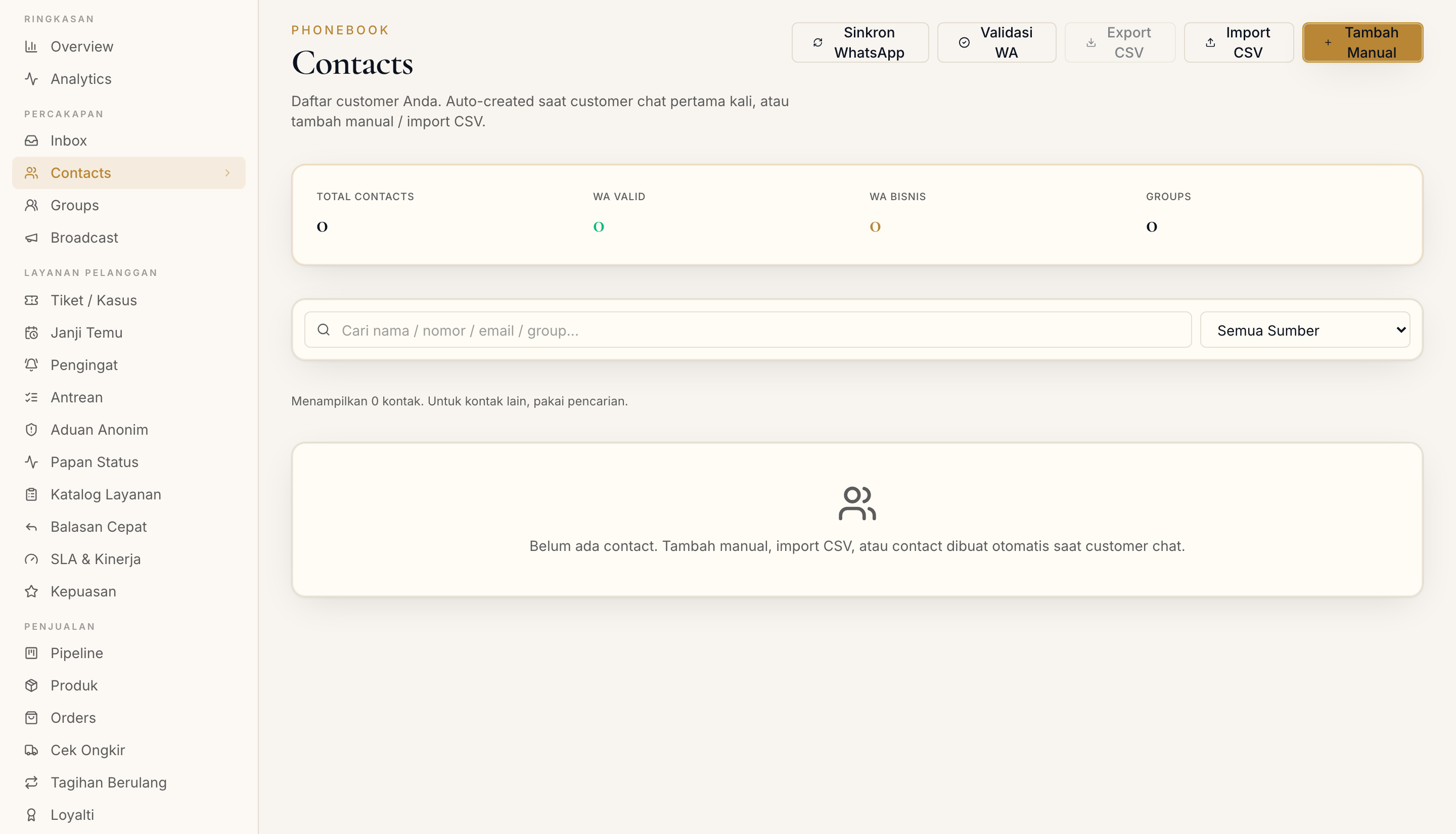1456x834 pixels.
Task: Select Papan Status in sidebar
Action: [x=129, y=462]
